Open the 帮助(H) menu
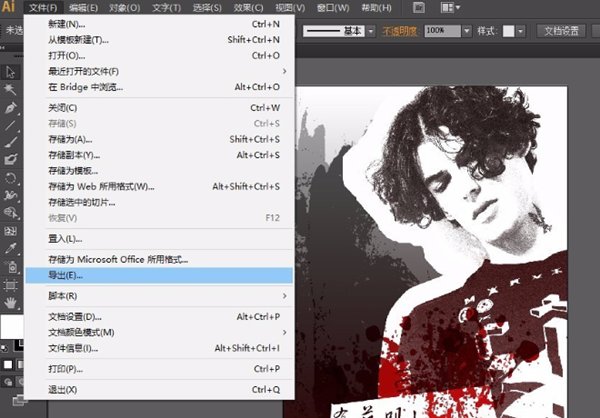Screen dimensions: 600x418 tap(376, 8)
